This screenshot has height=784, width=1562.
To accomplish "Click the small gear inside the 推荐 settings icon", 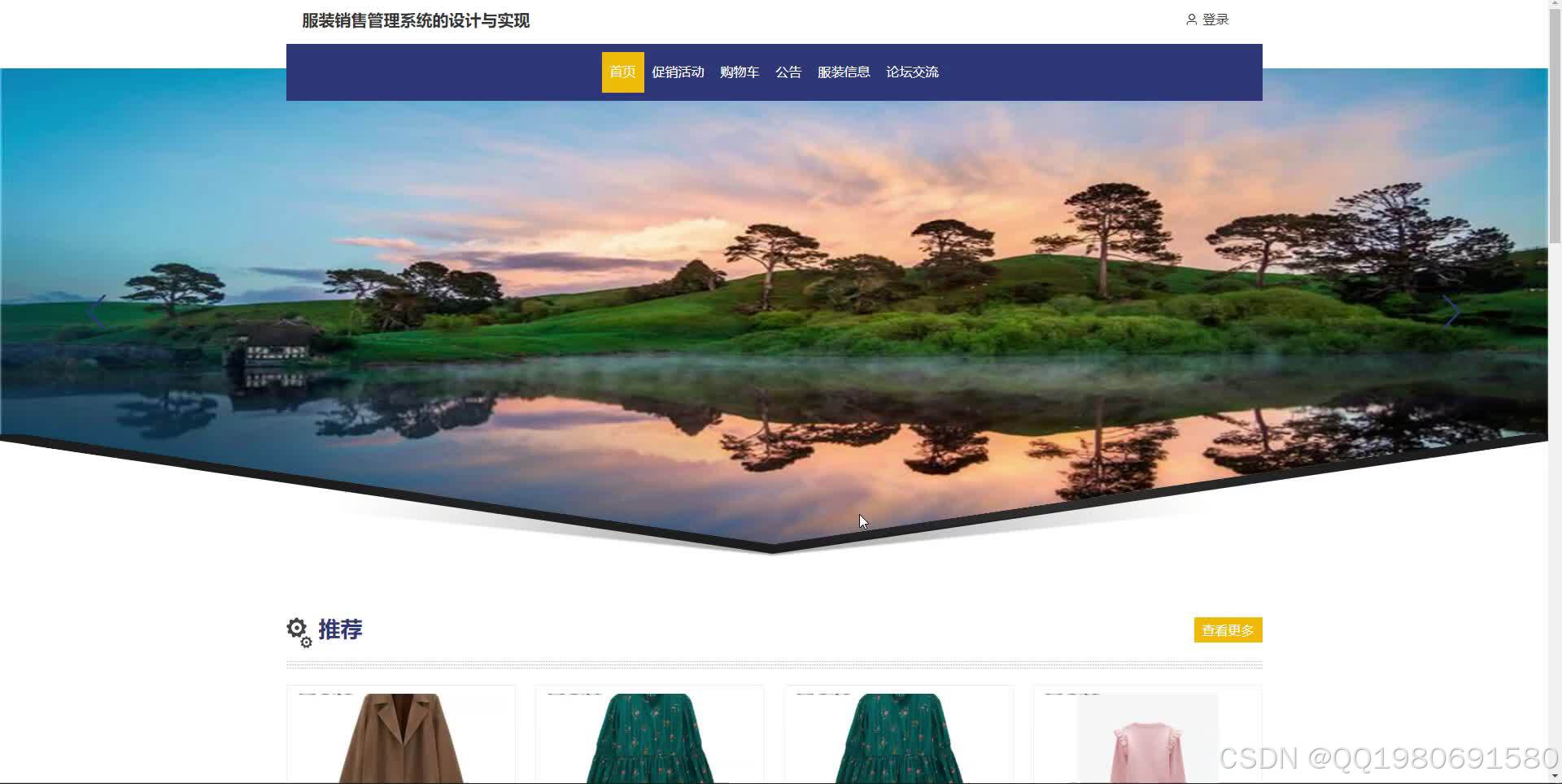I will coord(305,642).
